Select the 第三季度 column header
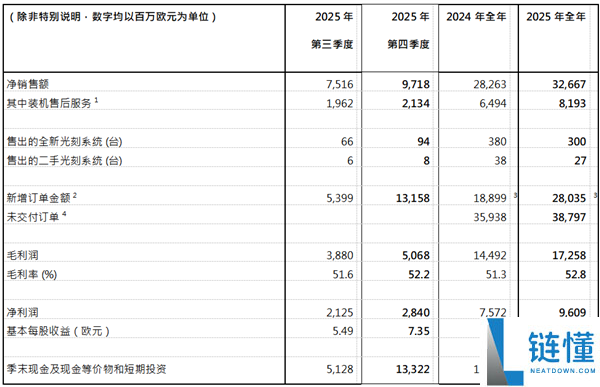600x387 pixels. [x=332, y=44]
